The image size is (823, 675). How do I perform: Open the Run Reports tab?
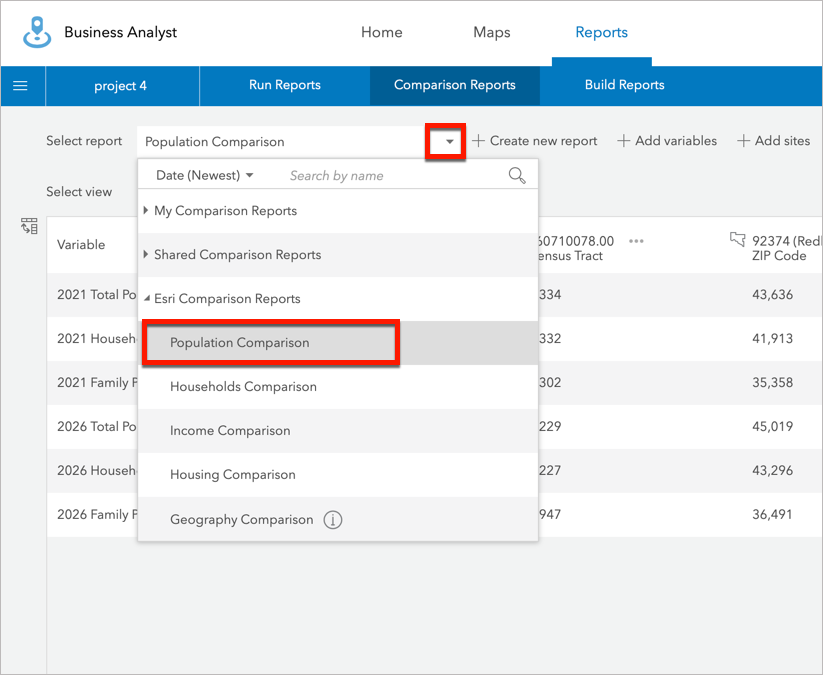pyautogui.click(x=284, y=86)
